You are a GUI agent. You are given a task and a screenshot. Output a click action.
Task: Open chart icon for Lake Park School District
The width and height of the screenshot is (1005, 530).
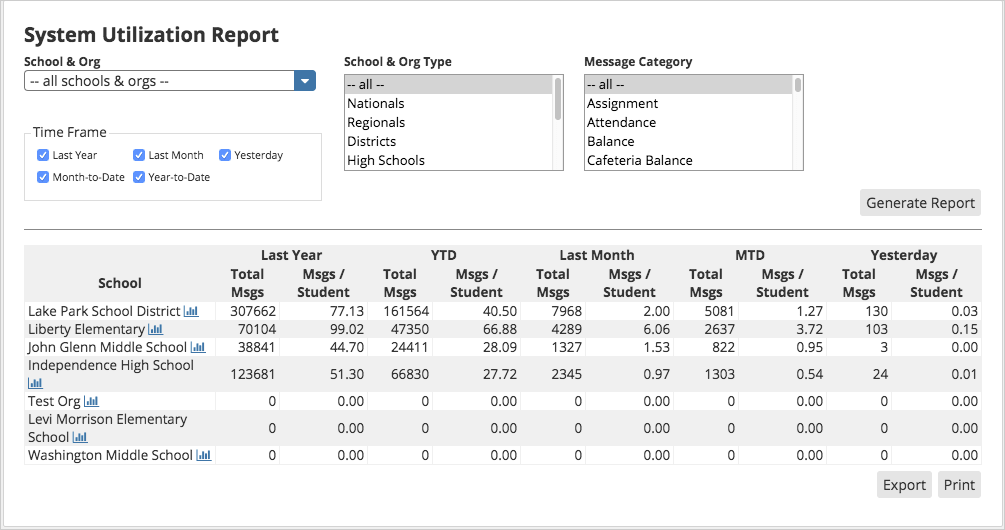[x=191, y=311]
